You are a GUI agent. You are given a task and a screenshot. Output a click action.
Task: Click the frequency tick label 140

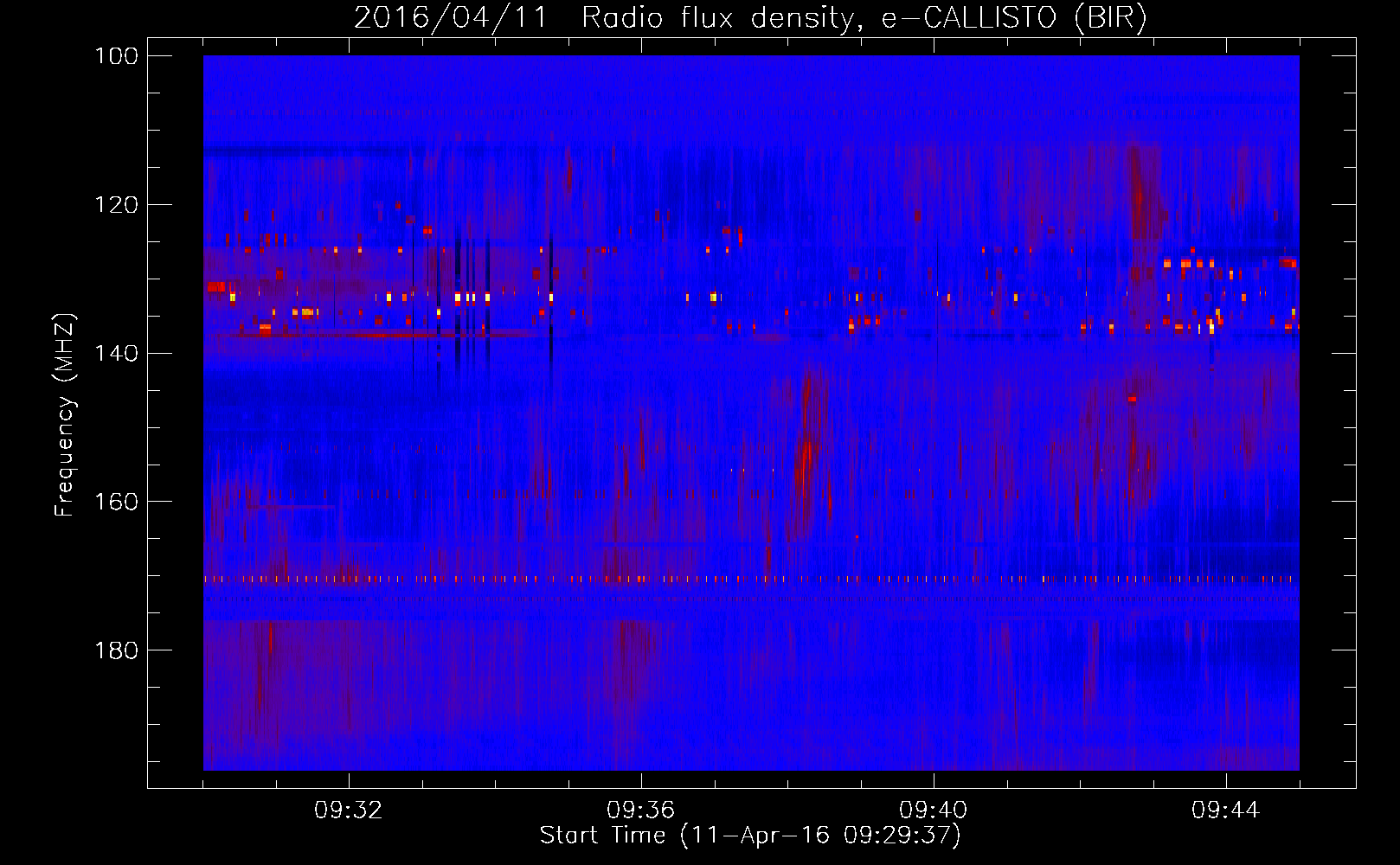tap(117, 353)
